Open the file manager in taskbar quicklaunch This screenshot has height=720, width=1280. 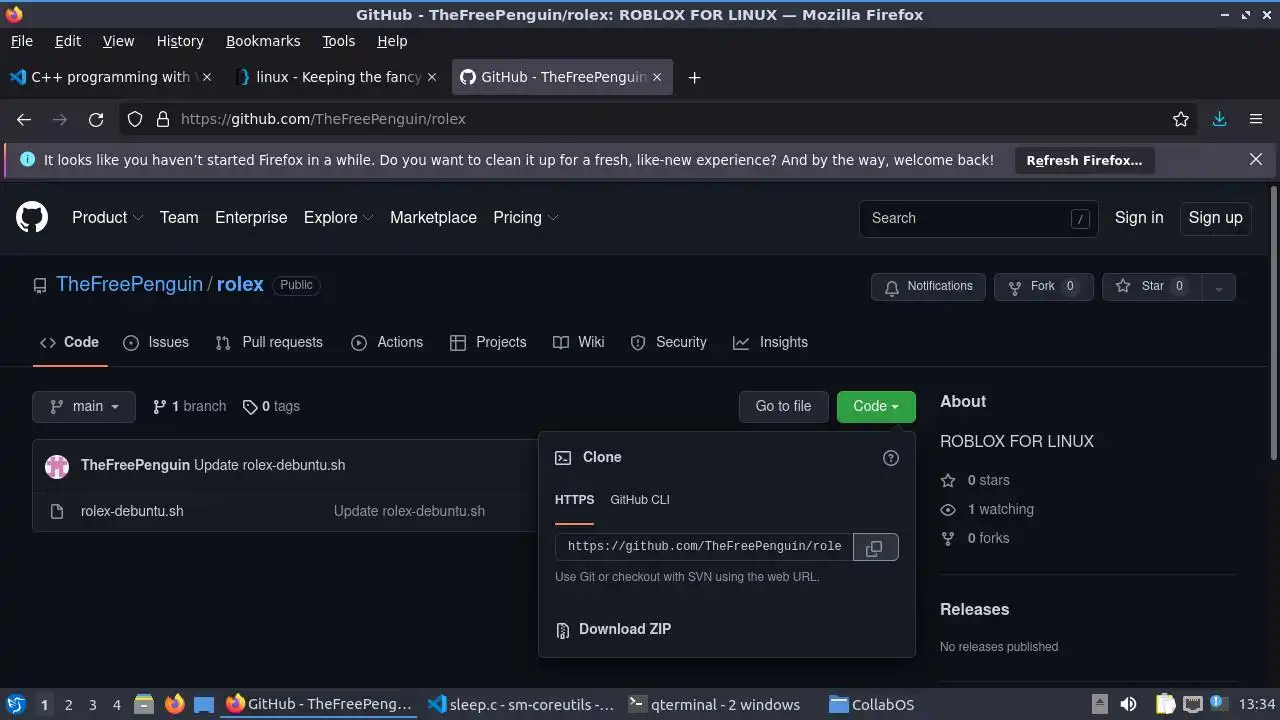tap(144, 705)
